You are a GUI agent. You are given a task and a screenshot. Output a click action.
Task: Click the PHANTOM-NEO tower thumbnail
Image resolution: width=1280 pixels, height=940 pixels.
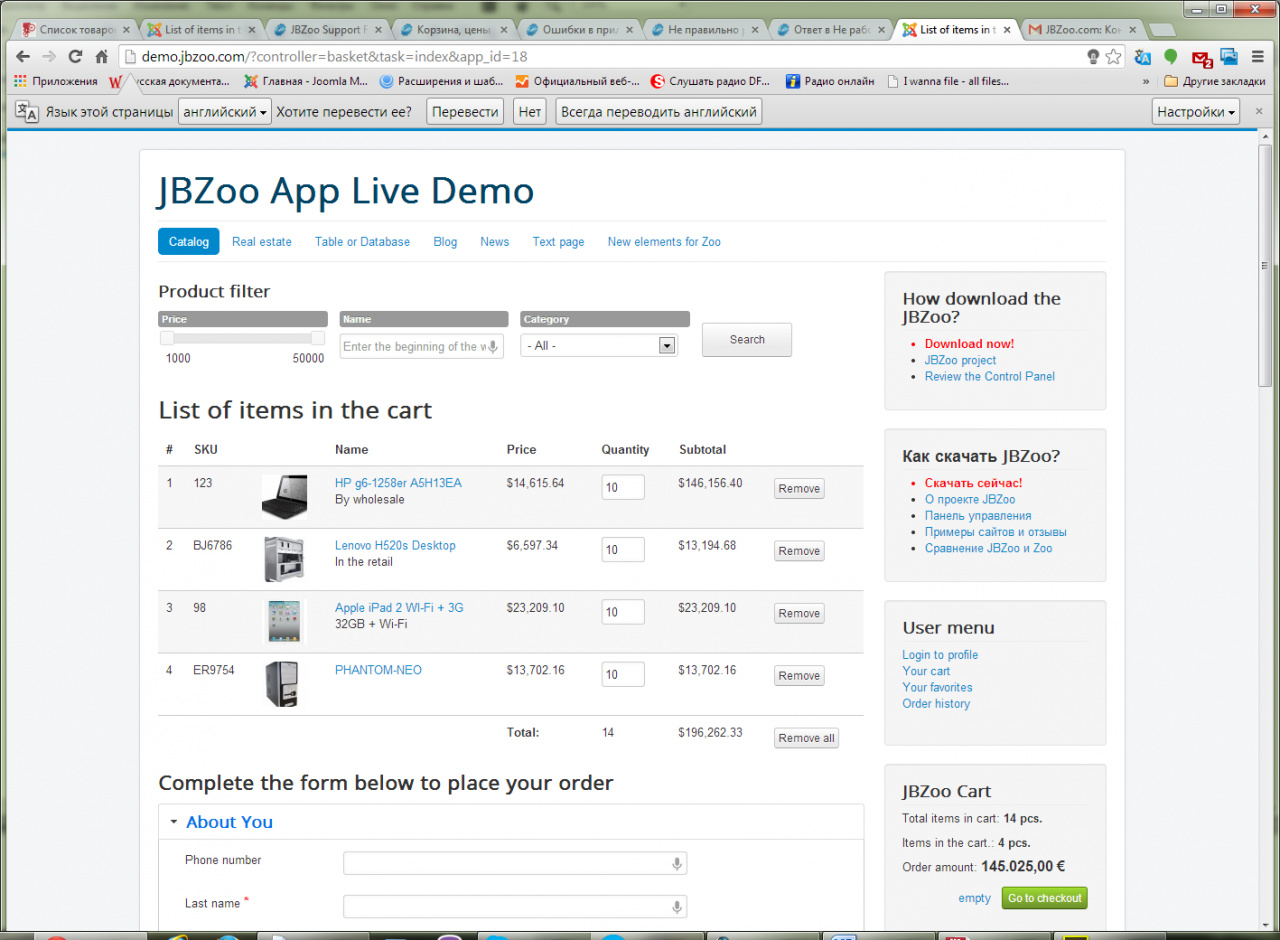pyautogui.click(x=281, y=684)
